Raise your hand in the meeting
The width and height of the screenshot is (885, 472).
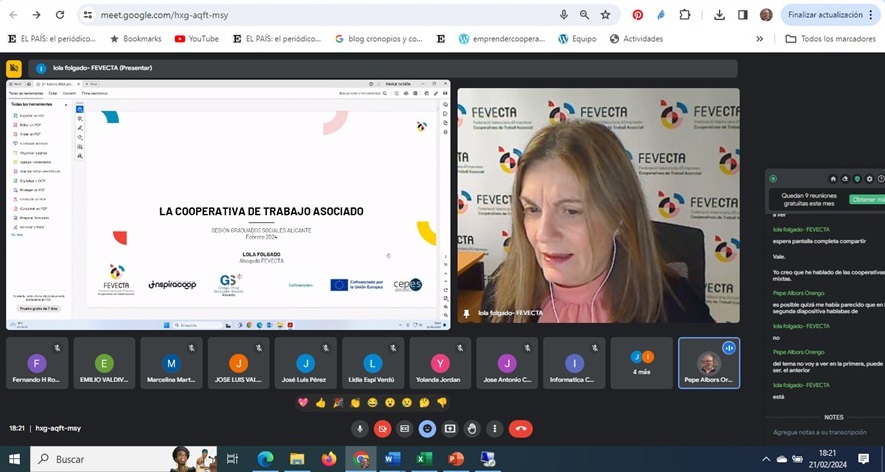(x=472, y=429)
